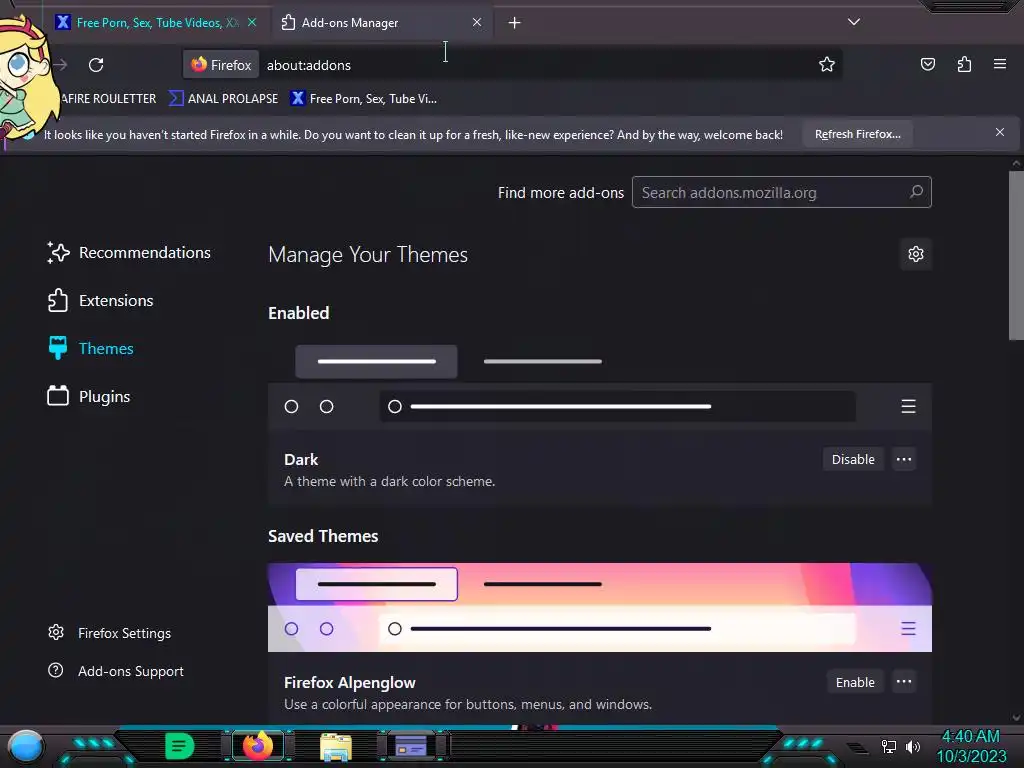Open the Extensions puzzle icon in toolbar
1024x768 pixels.
964,64
